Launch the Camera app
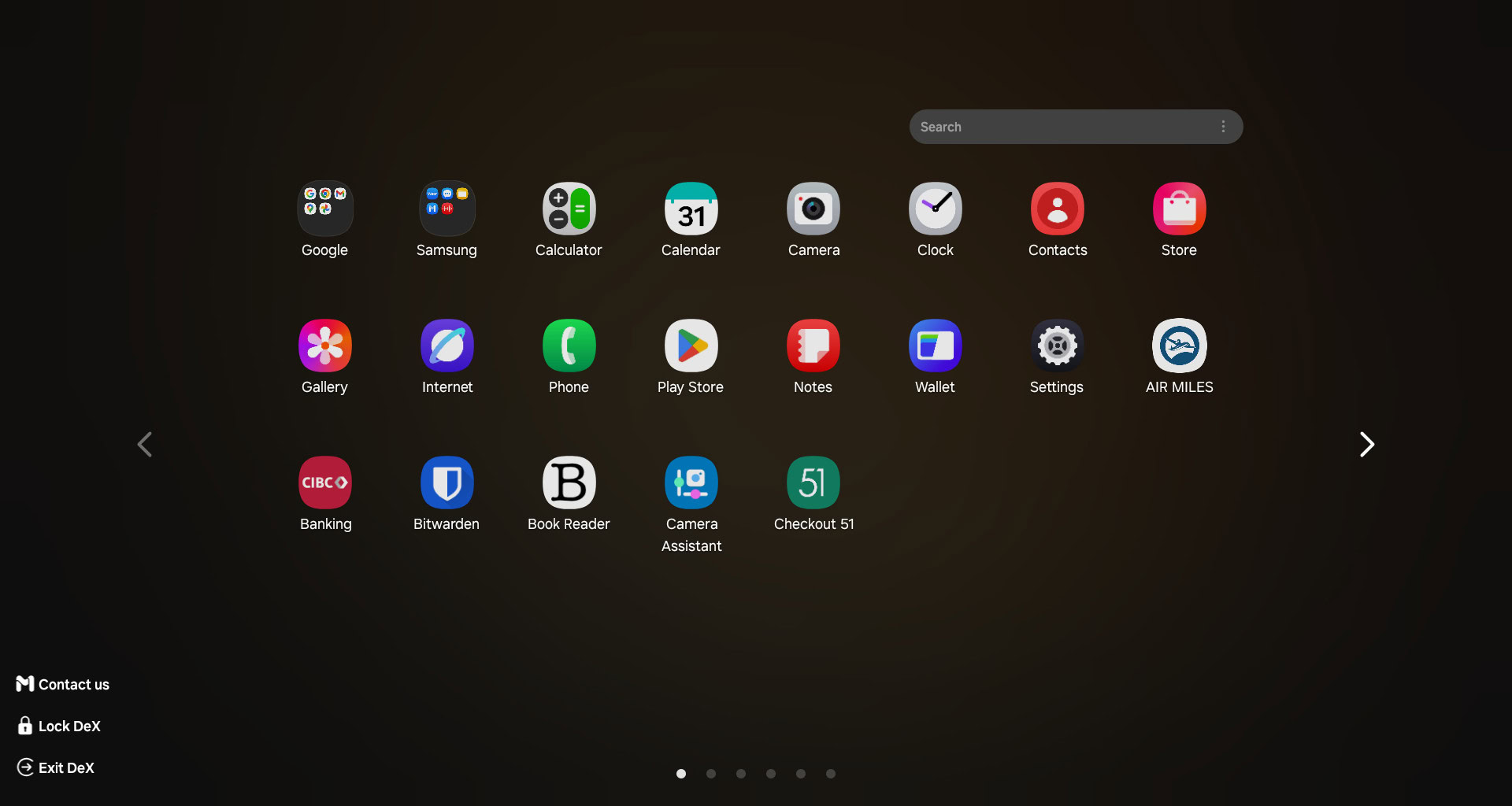The image size is (1512, 806). (x=813, y=209)
